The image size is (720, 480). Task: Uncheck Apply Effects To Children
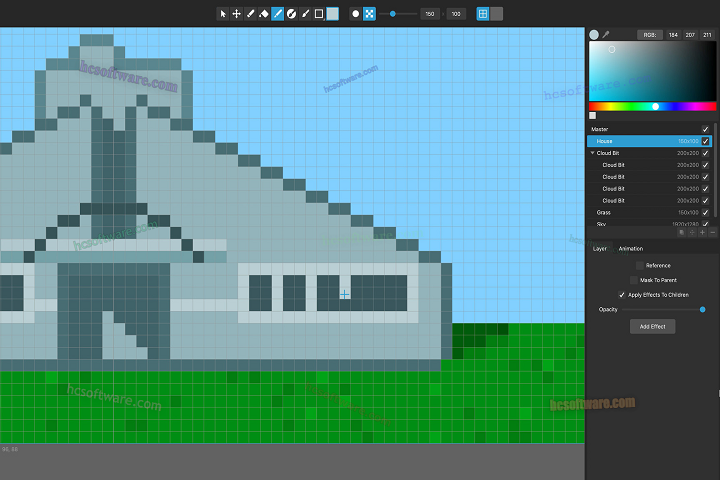(x=622, y=295)
